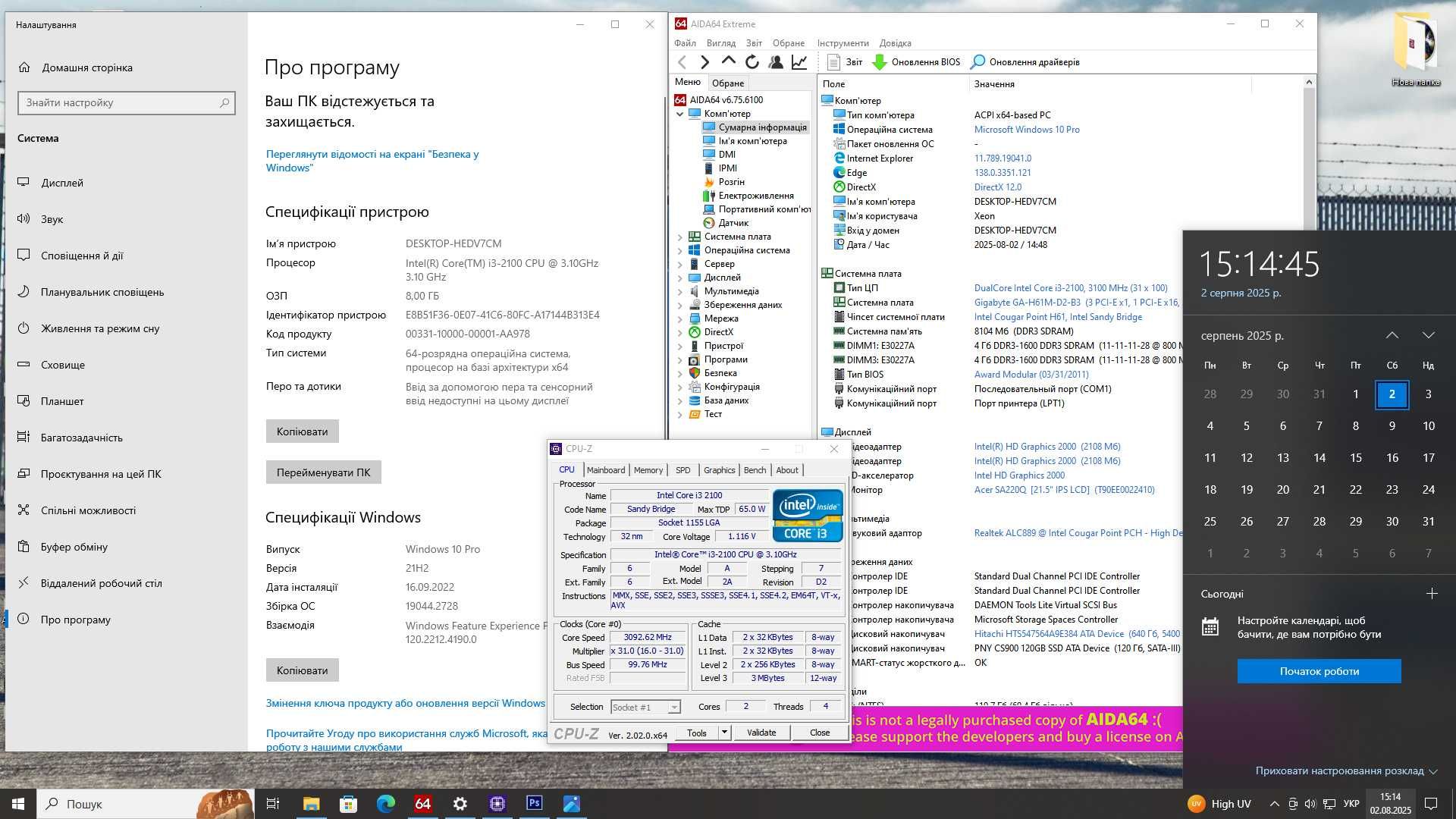1456x819 pixels.
Task: Expand Системна плата tree node
Action: [x=679, y=237]
